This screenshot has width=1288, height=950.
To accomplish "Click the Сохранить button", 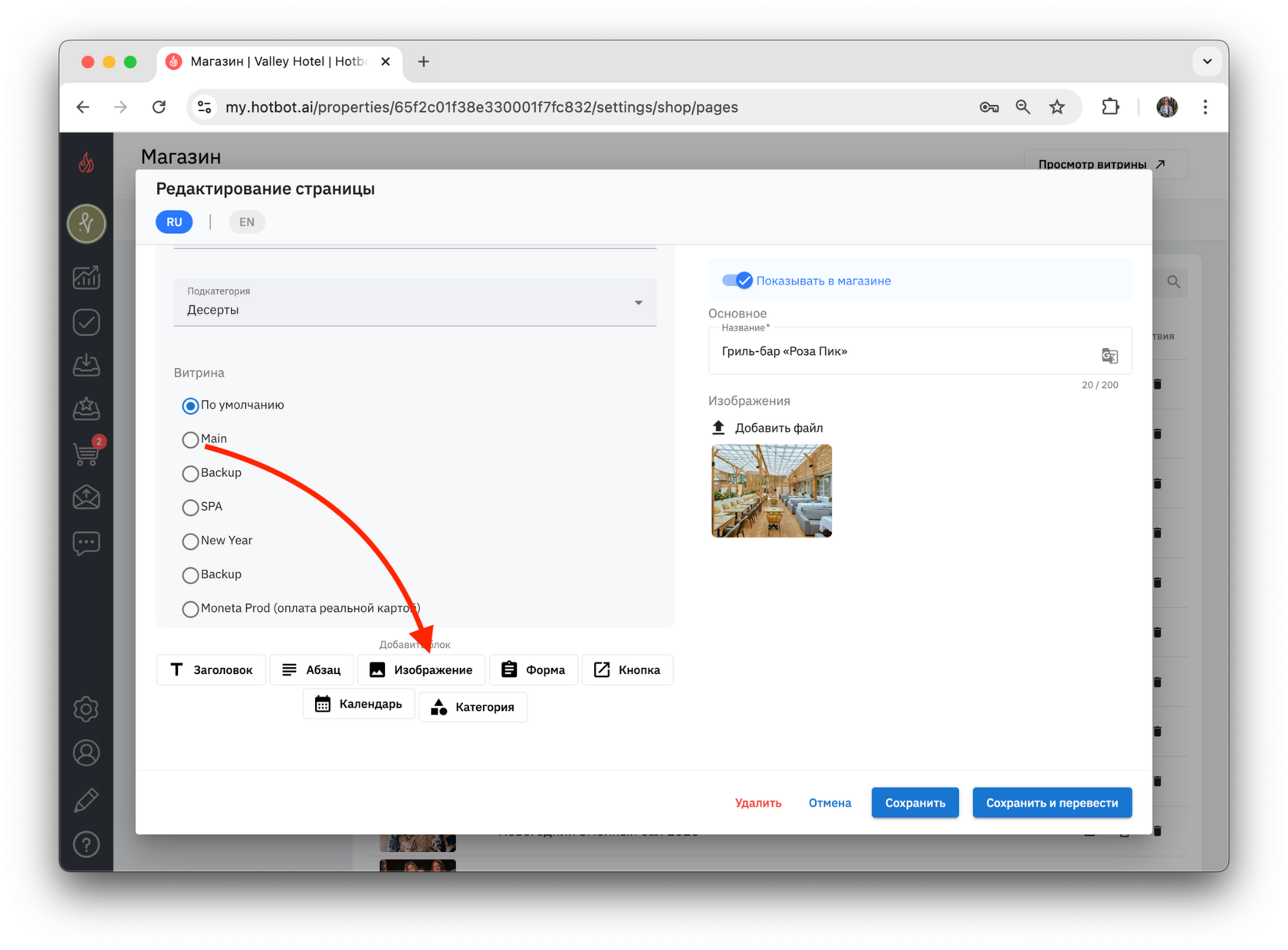I will coord(915,803).
